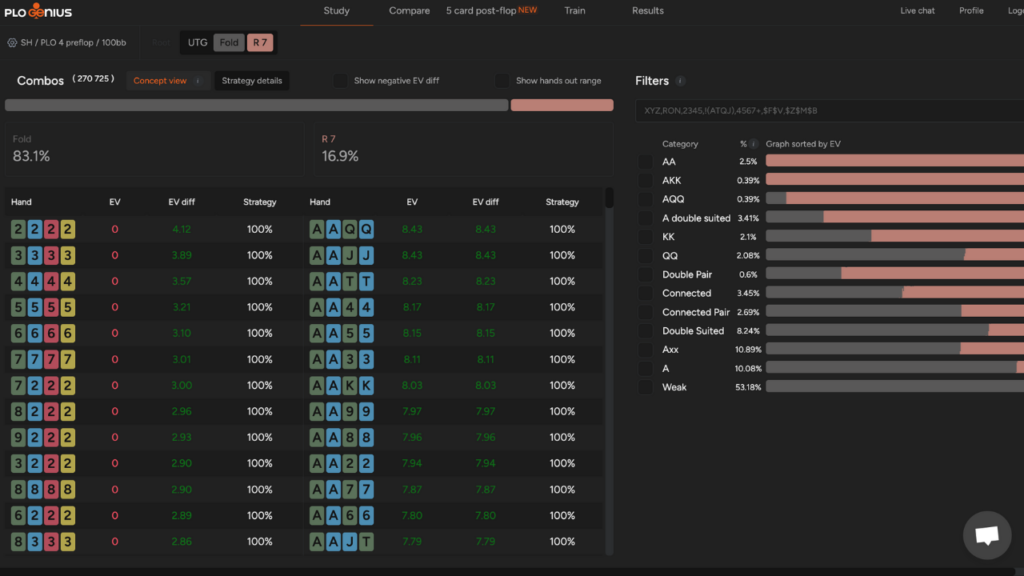
Task: Click the pink R 7 strategy bar segment
Action: [x=562, y=105]
